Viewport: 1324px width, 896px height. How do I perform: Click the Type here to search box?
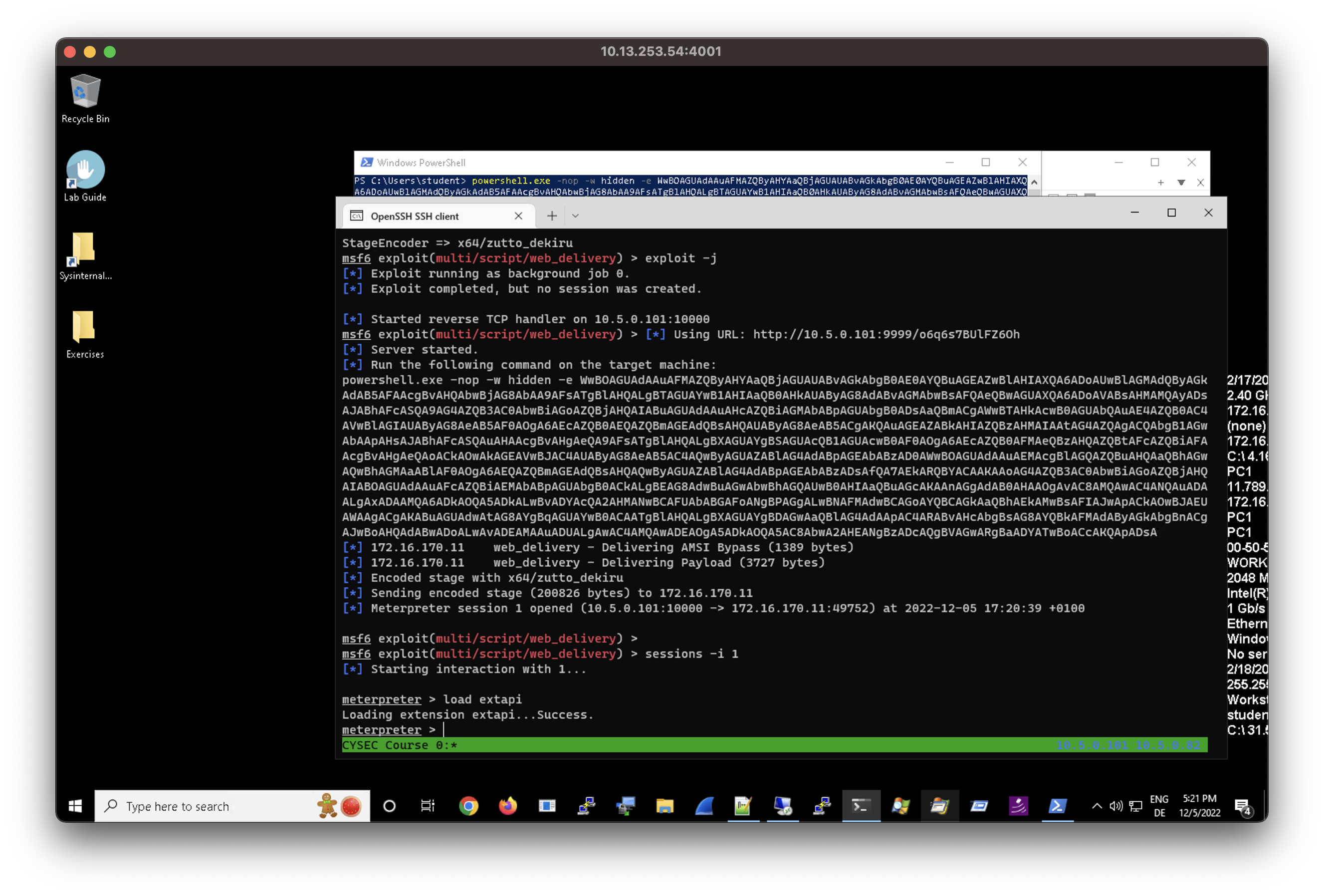(232, 806)
